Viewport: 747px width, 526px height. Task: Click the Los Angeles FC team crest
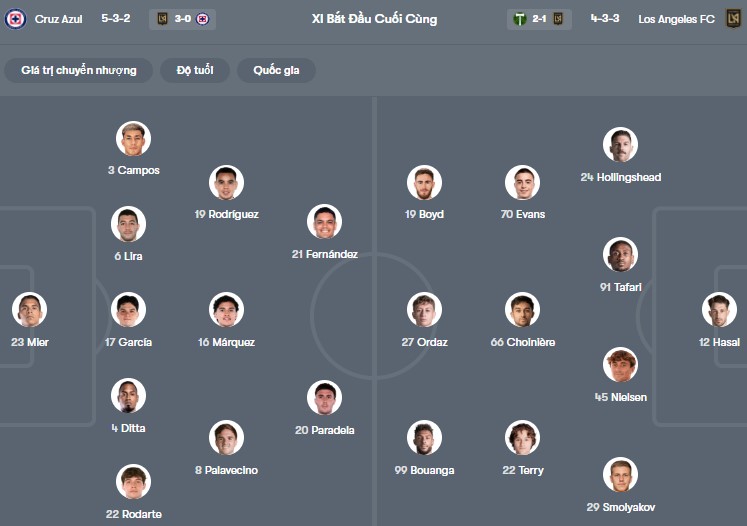[x=733, y=19]
